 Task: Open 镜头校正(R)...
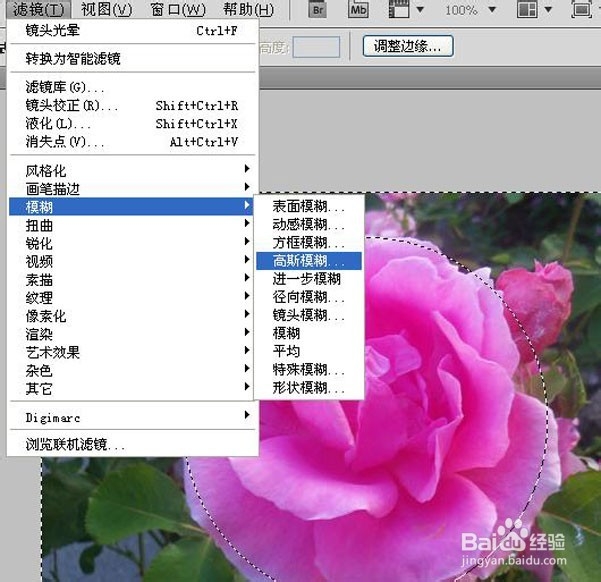point(131,105)
